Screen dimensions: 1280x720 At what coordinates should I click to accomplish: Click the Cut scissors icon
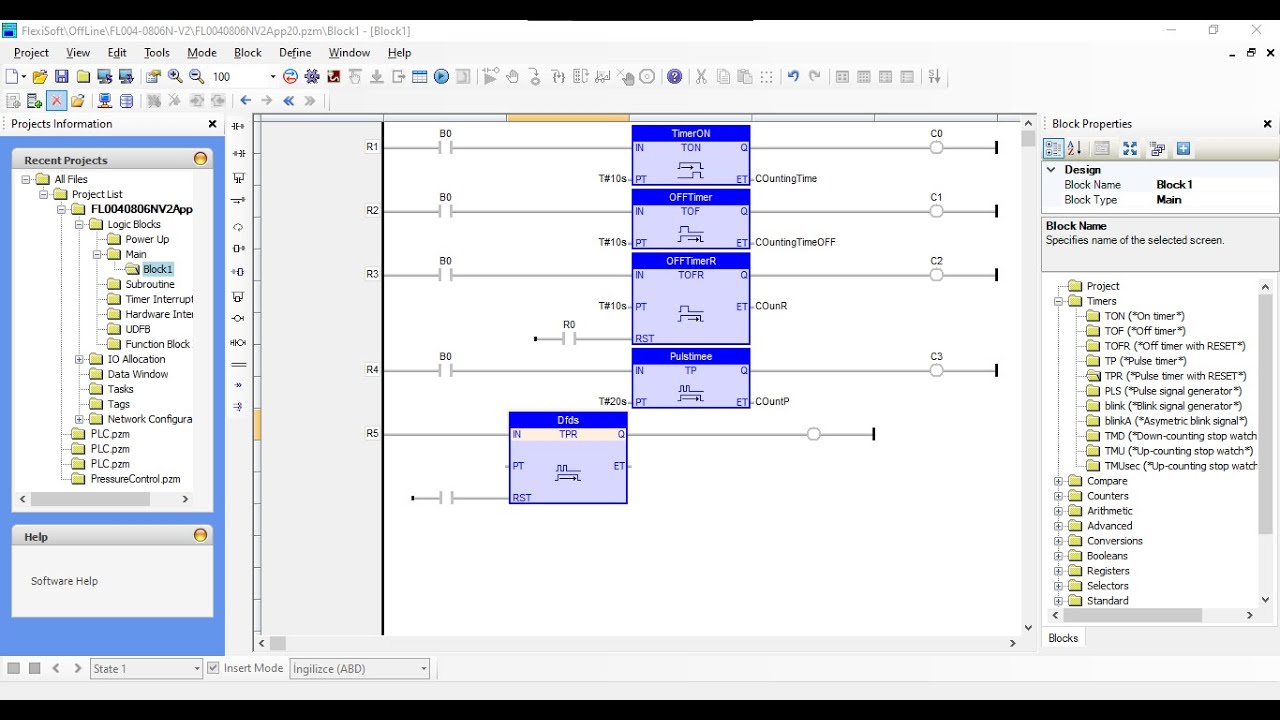(701, 77)
